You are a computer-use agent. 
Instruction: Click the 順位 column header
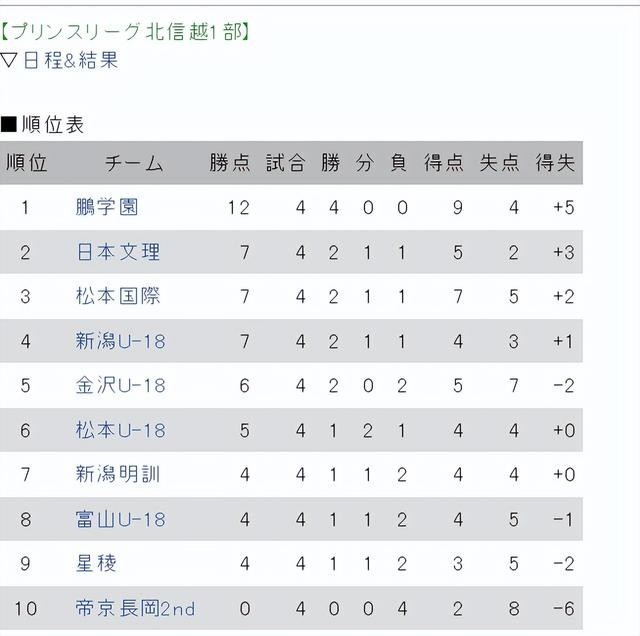[x=27, y=163]
